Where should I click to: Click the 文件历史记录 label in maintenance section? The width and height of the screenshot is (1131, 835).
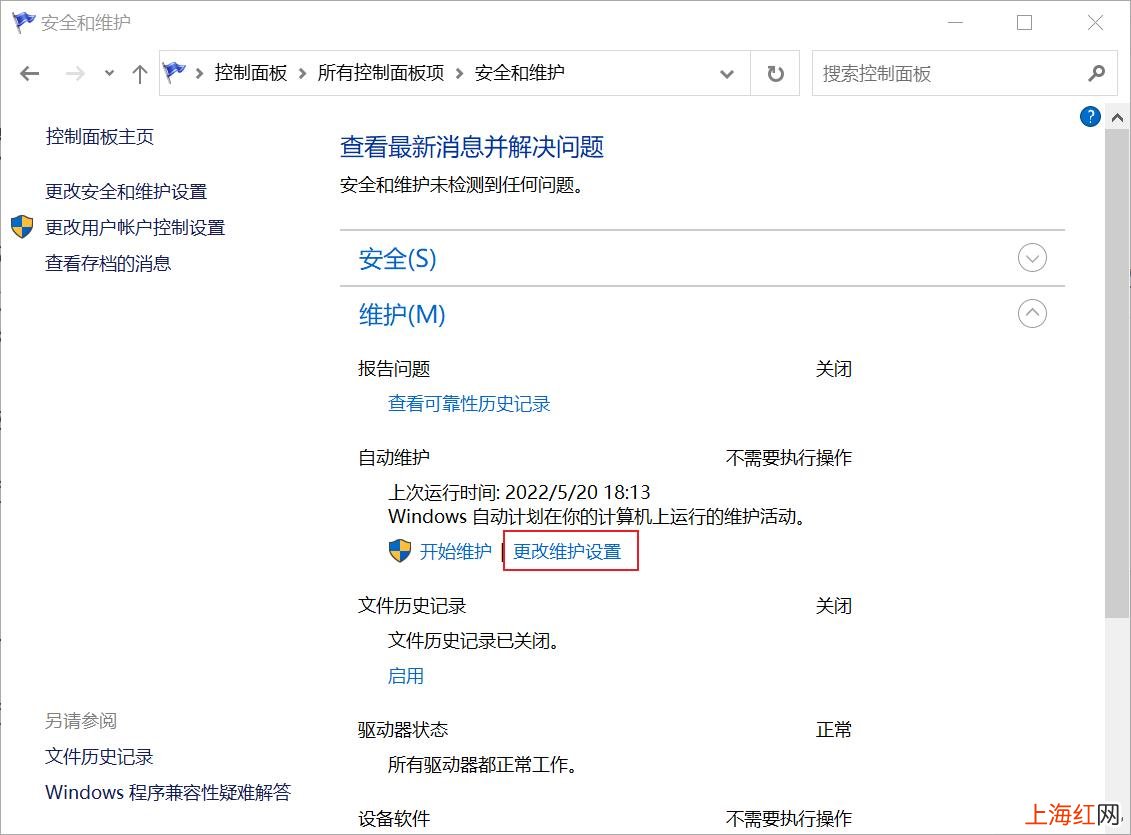pos(412,606)
